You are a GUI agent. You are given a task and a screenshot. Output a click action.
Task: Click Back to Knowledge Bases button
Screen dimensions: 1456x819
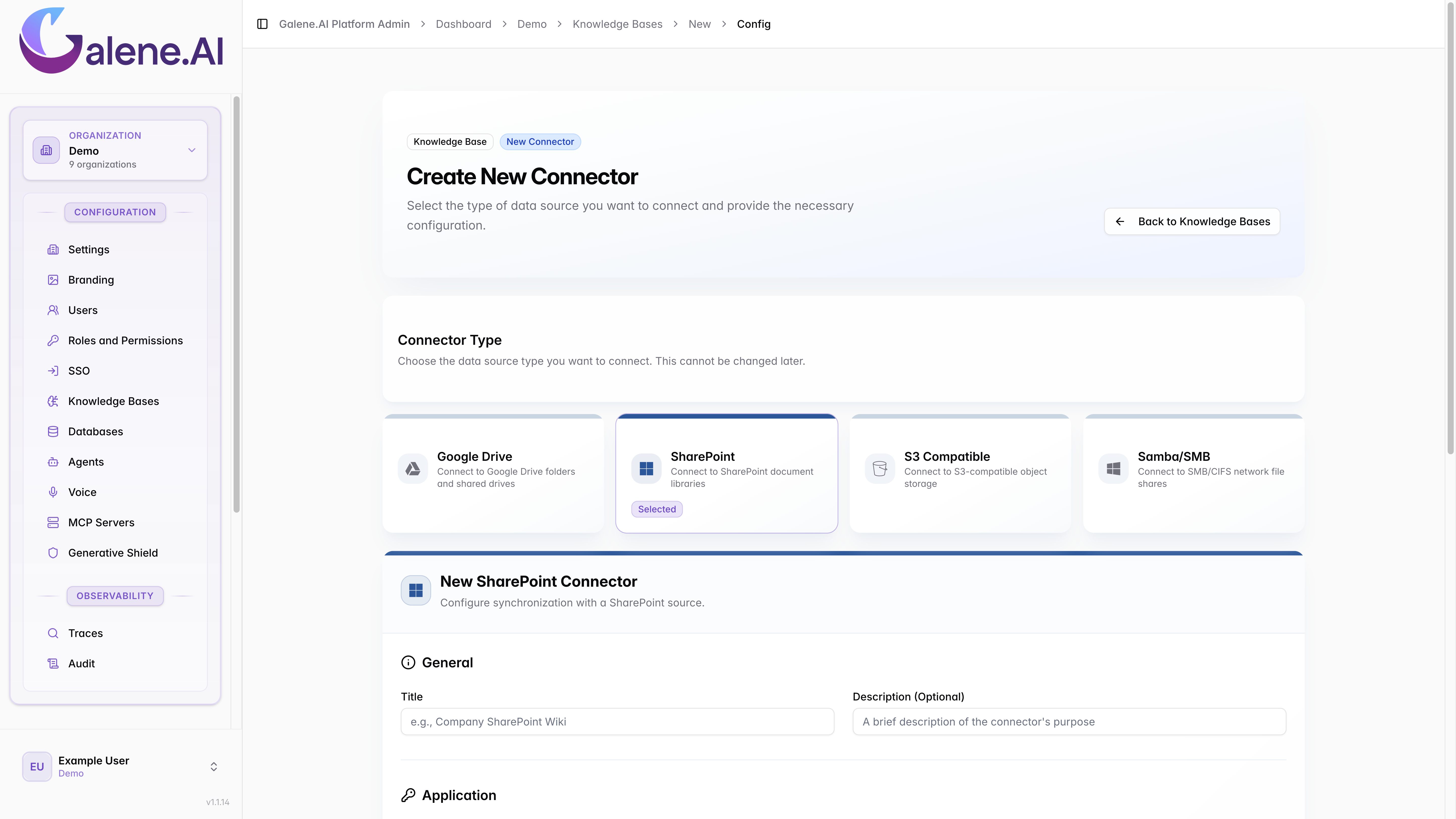(1192, 222)
